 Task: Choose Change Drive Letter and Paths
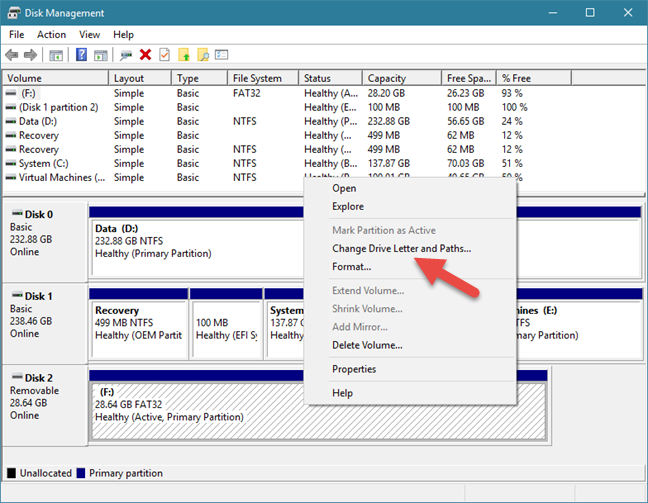[x=401, y=248]
